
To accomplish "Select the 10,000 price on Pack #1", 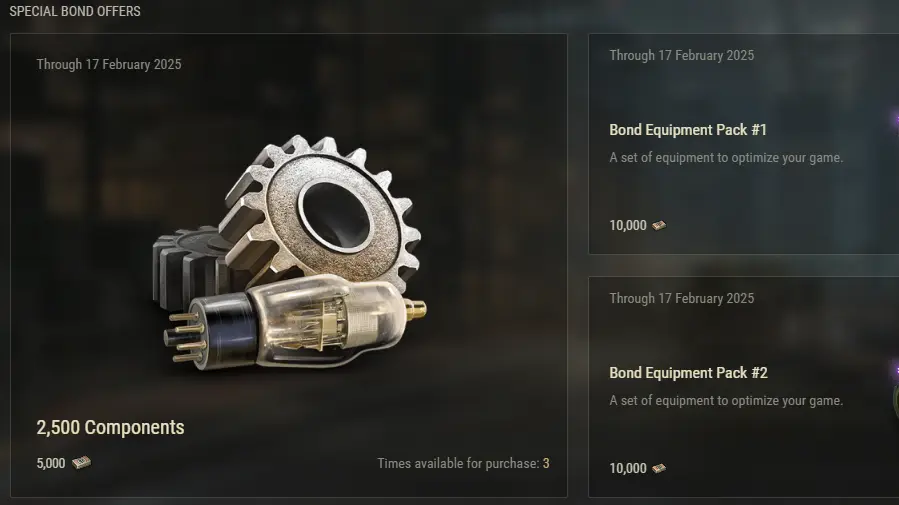I will 628,225.
